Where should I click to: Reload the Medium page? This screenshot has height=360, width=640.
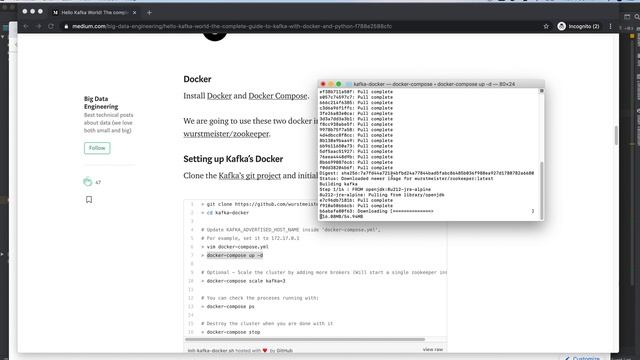[x=51, y=26]
